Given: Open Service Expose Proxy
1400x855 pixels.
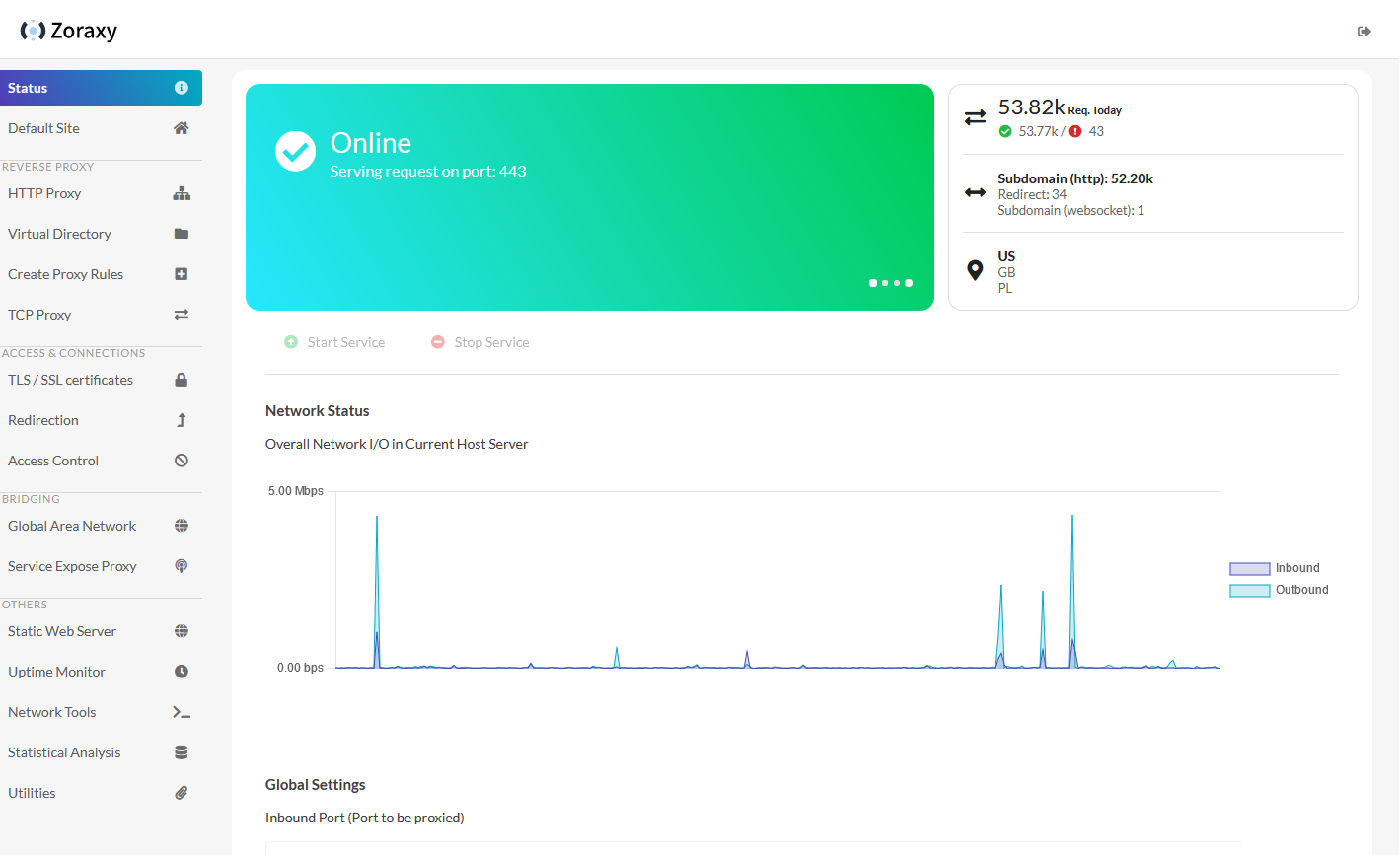Looking at the screenshot, I should click(x=101, y=566).
